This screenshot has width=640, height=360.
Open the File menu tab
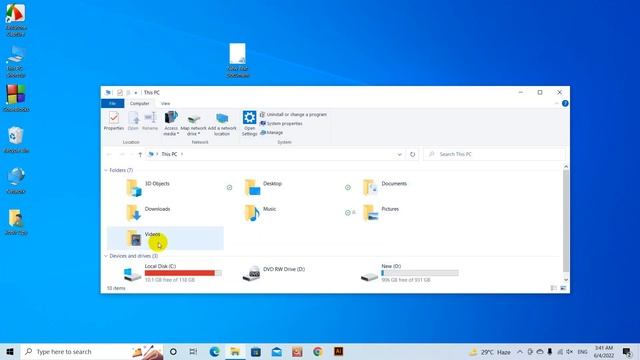tap(113, 104)
